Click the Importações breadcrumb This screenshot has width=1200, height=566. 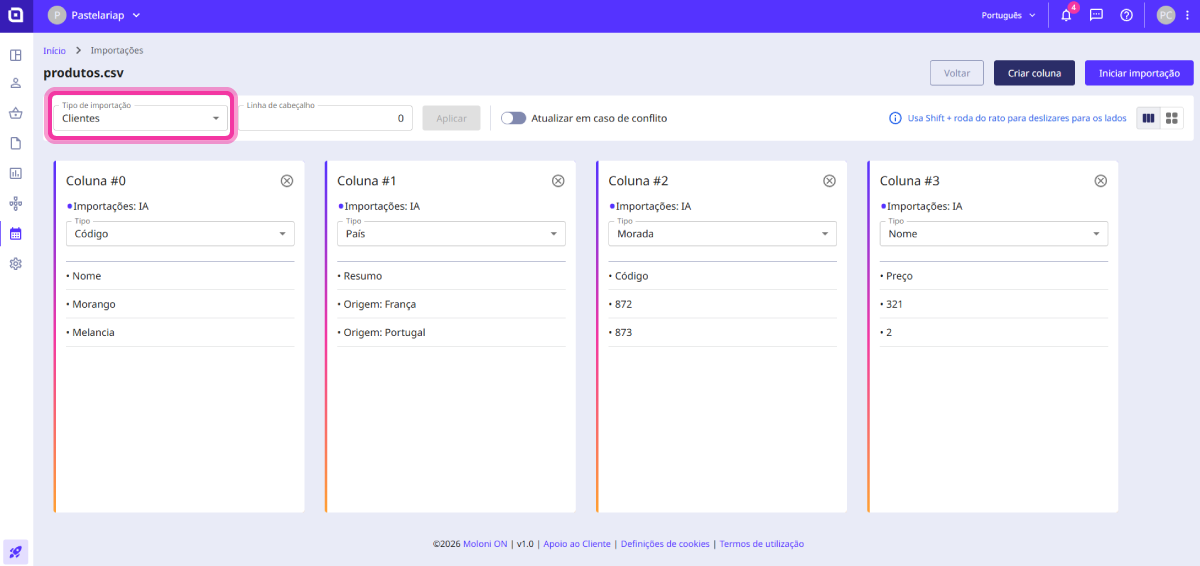117,50
